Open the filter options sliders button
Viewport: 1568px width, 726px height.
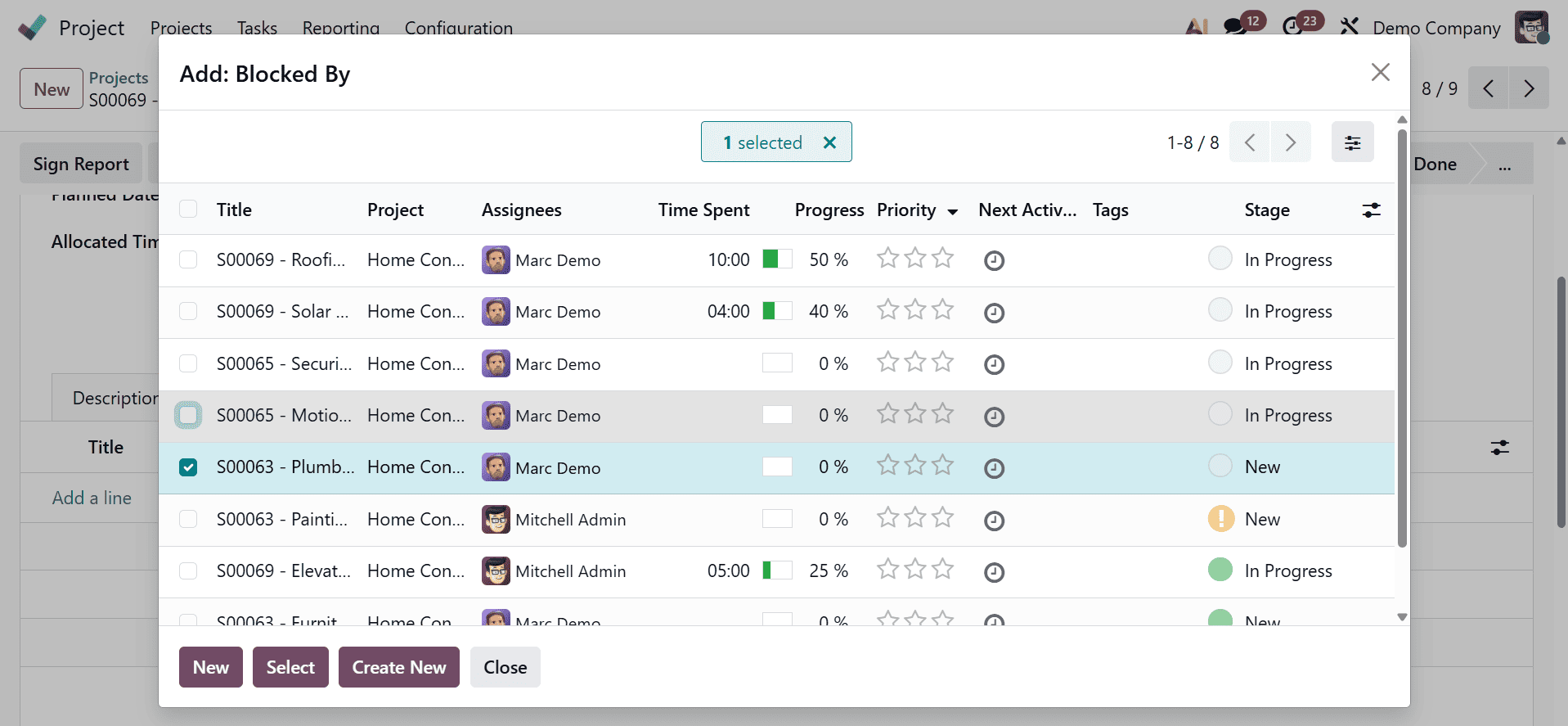pyautogui.click(x=1352, y=142)
